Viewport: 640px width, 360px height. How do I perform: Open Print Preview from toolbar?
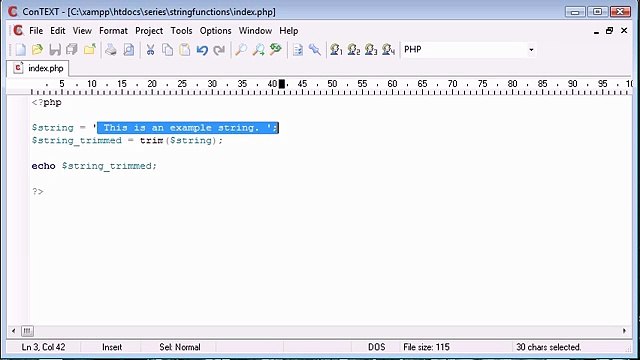[129, 50]
